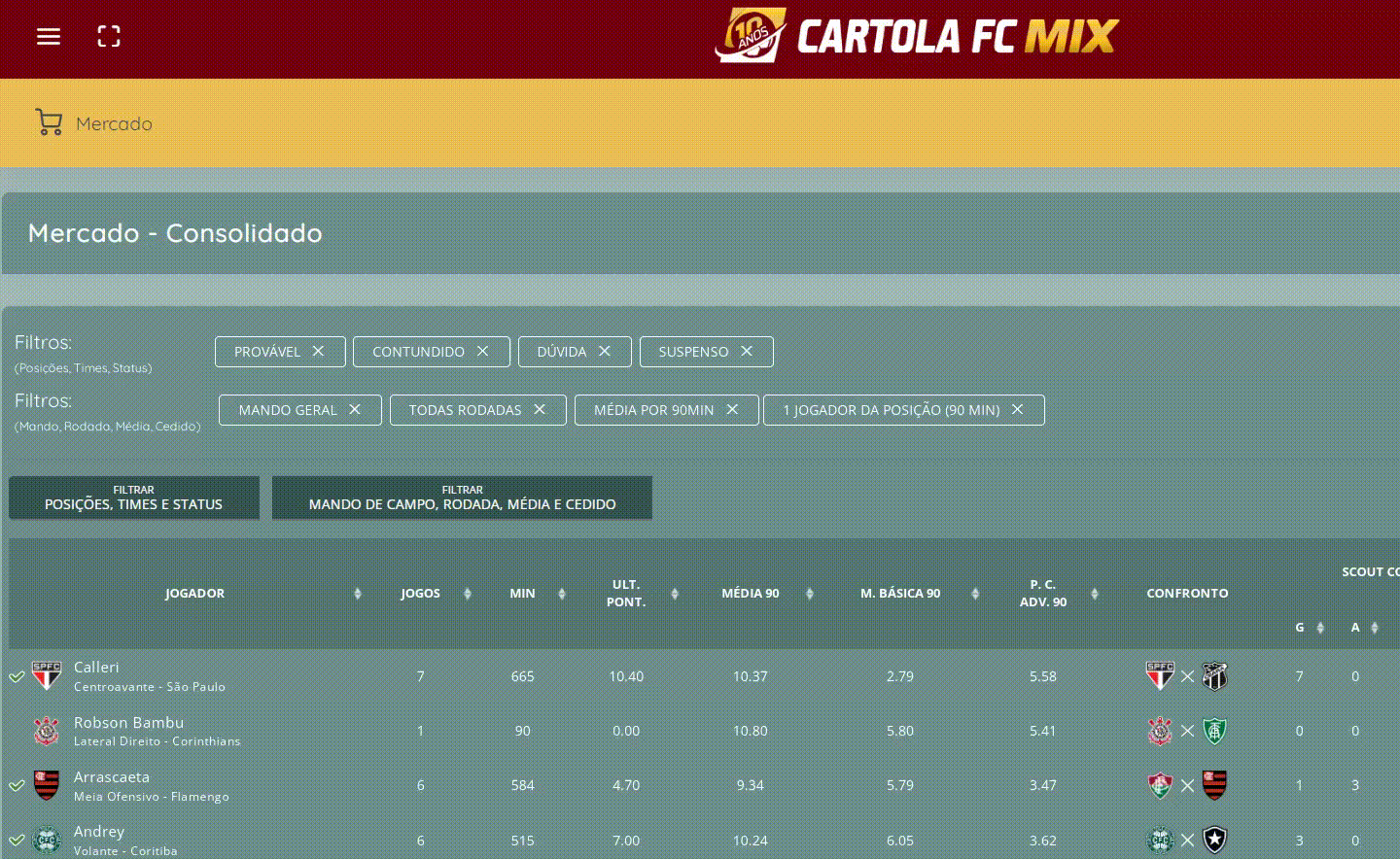Click Corinthians crest in Robson Bambu's confronto

coord(1160,731)
